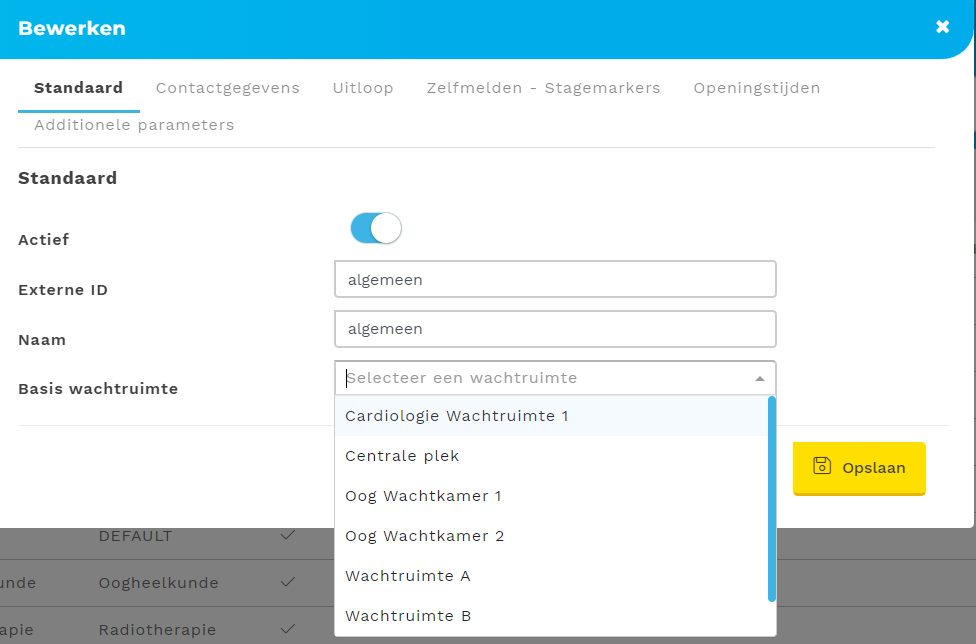This screenshot has width=976, height=644.
Task: Toggle the Actief switch off
Action: pos(376,229)
